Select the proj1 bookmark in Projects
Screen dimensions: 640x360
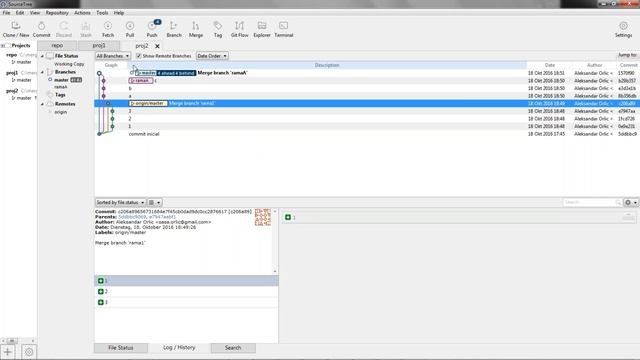coord(12,73)
